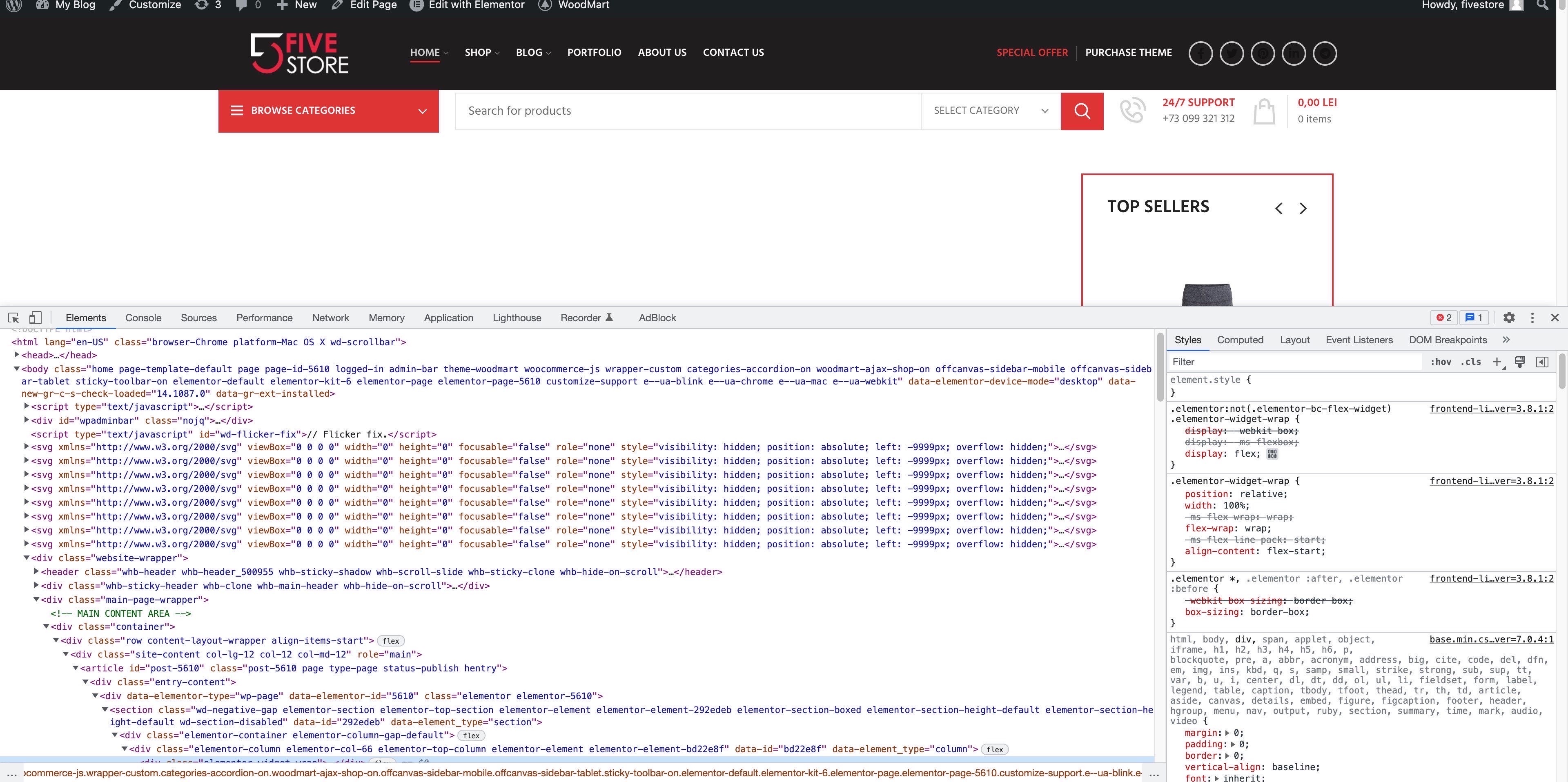Toggle the .cls element classes panel
This screenshot has height=782, width=1568.
1470,362
